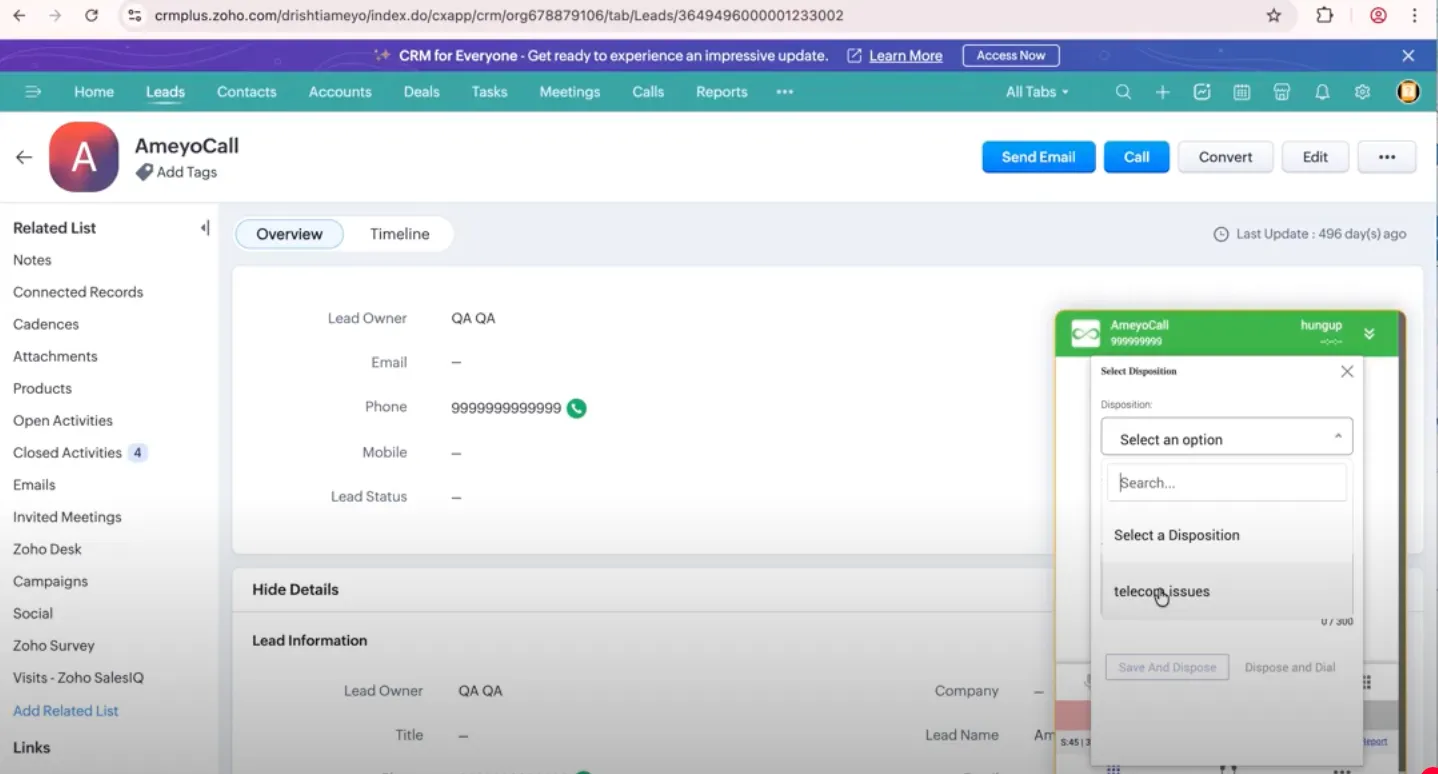Open browser extensions puzzle icon
Screen dimensions: 1438x774
pos(1325,16)
